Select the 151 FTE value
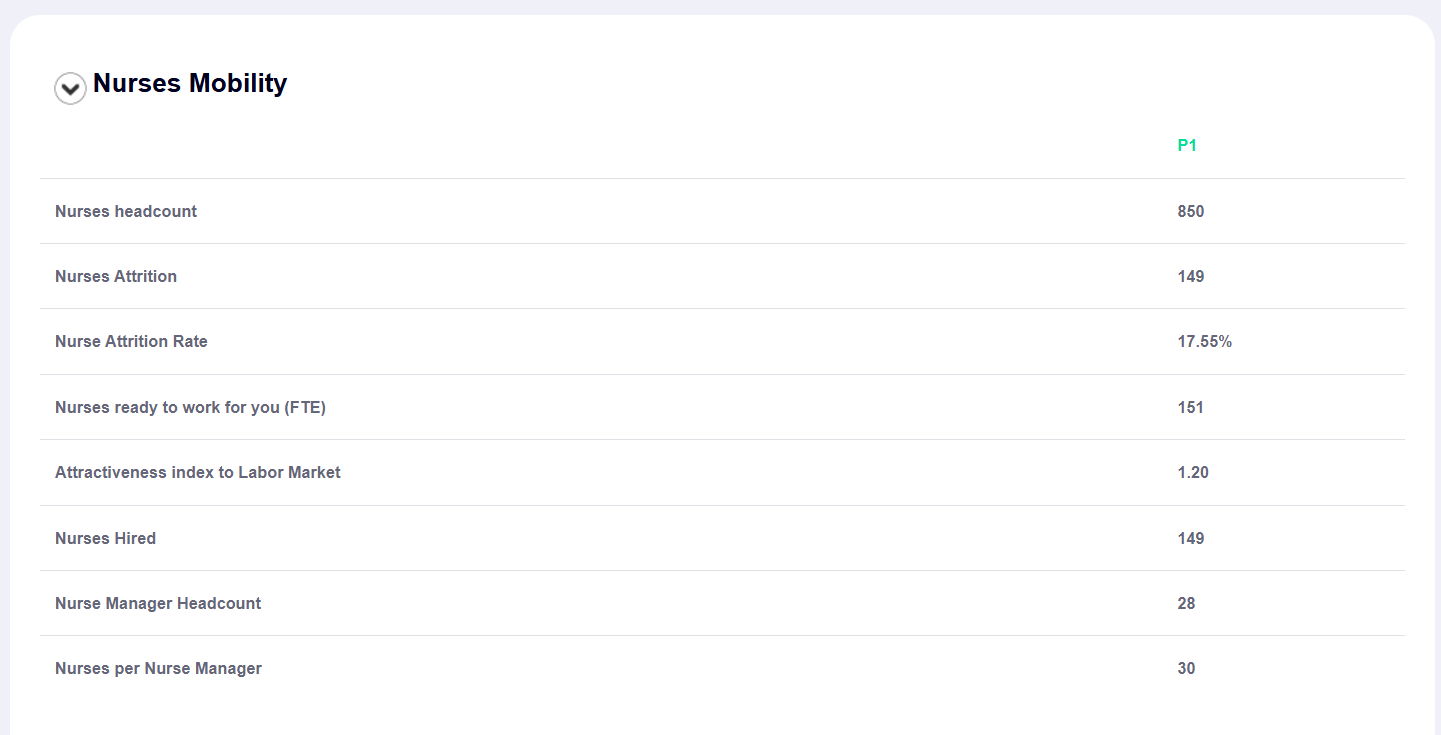Screen dimensions: 1441x735 click(x=1191, y=408)
